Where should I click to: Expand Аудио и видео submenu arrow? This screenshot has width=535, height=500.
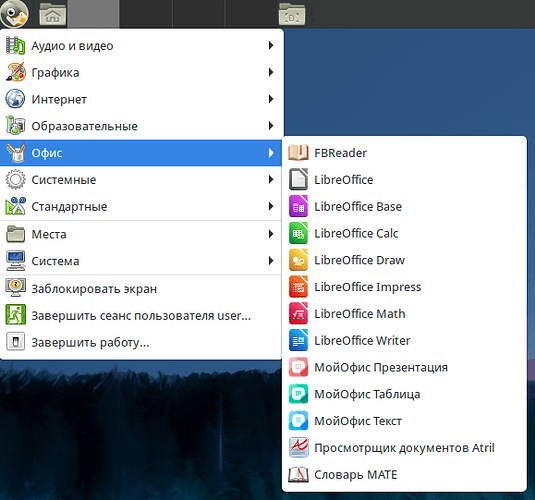pyautogui.click(x=271, y=45)
